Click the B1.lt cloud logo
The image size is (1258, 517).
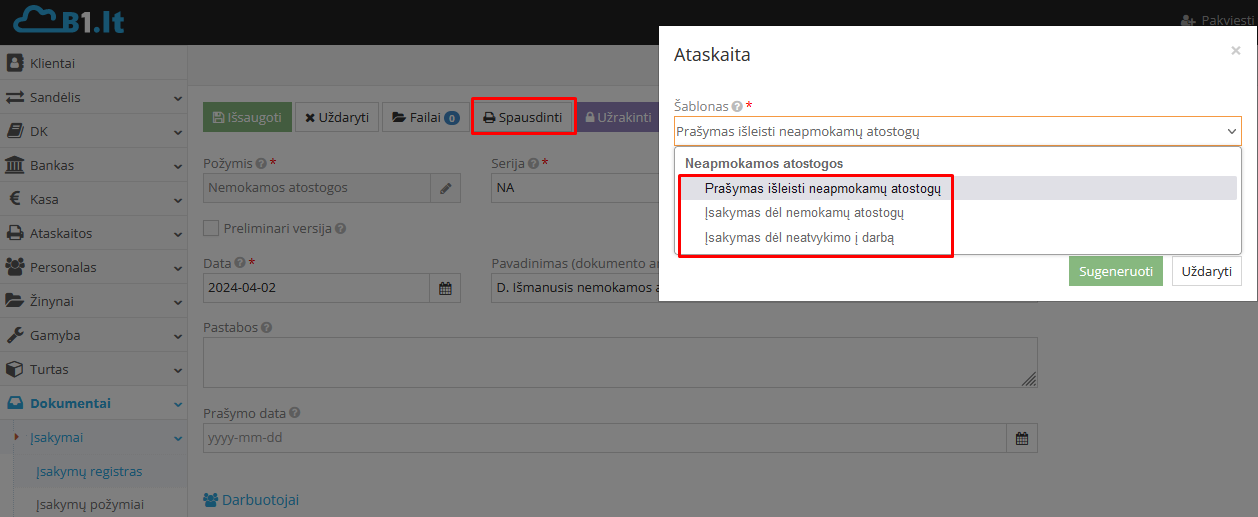pyautogui.click(x=69, y=21)
